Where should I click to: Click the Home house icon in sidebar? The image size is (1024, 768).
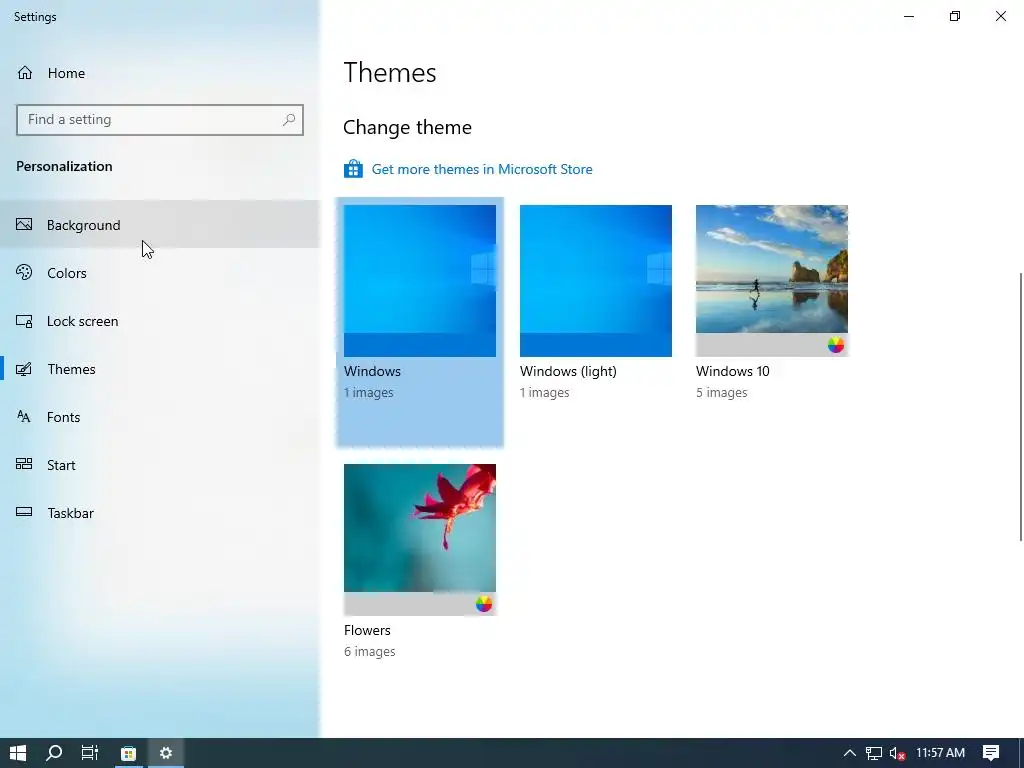(x=25, y=72)
